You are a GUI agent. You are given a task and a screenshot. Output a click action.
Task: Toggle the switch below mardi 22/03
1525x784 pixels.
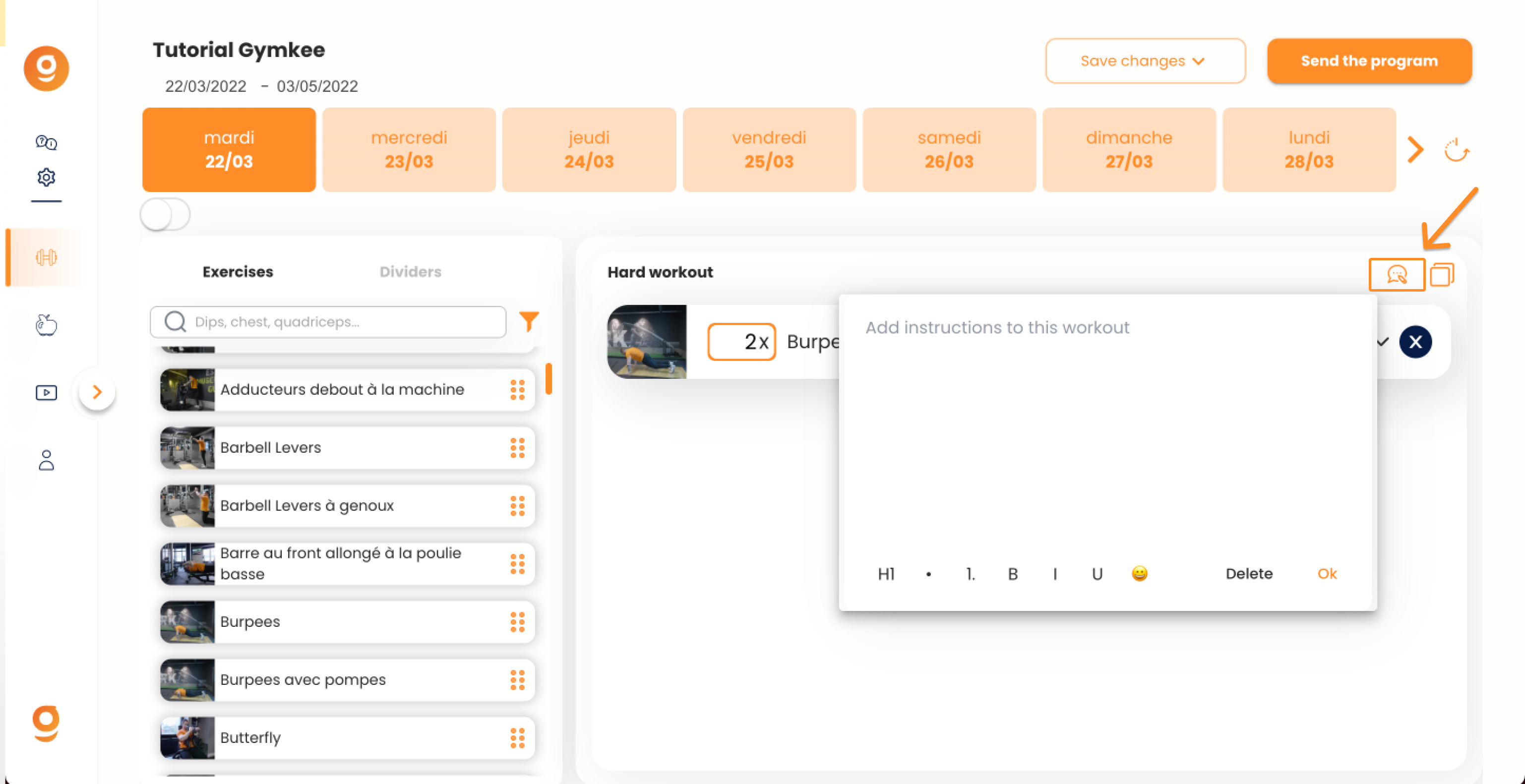click(x=165, y=214)
